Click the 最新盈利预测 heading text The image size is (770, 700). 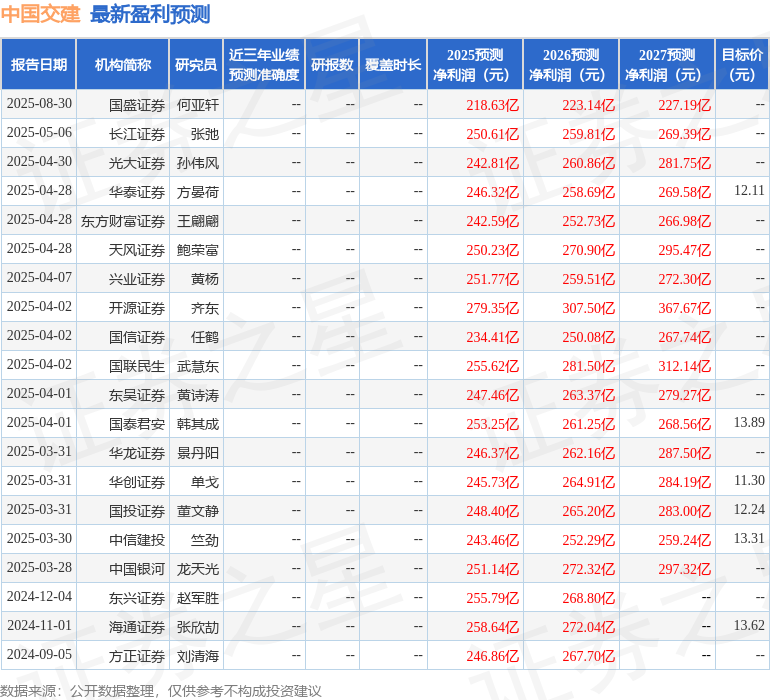(149, 14)
